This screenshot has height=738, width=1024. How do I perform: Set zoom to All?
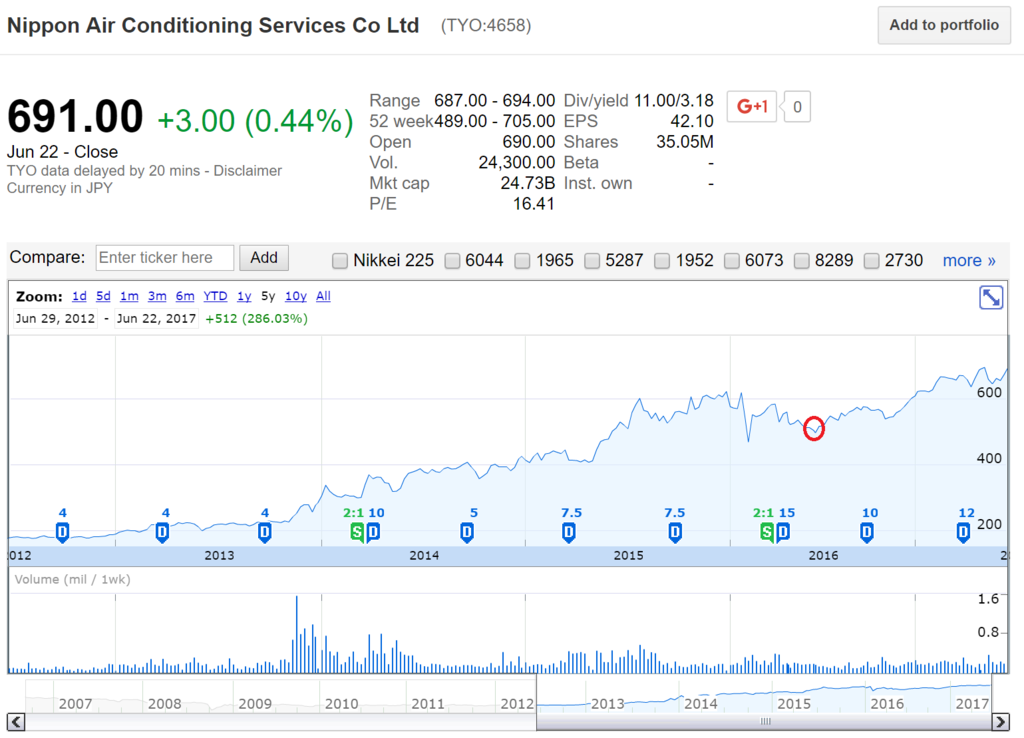coord(323,296)
